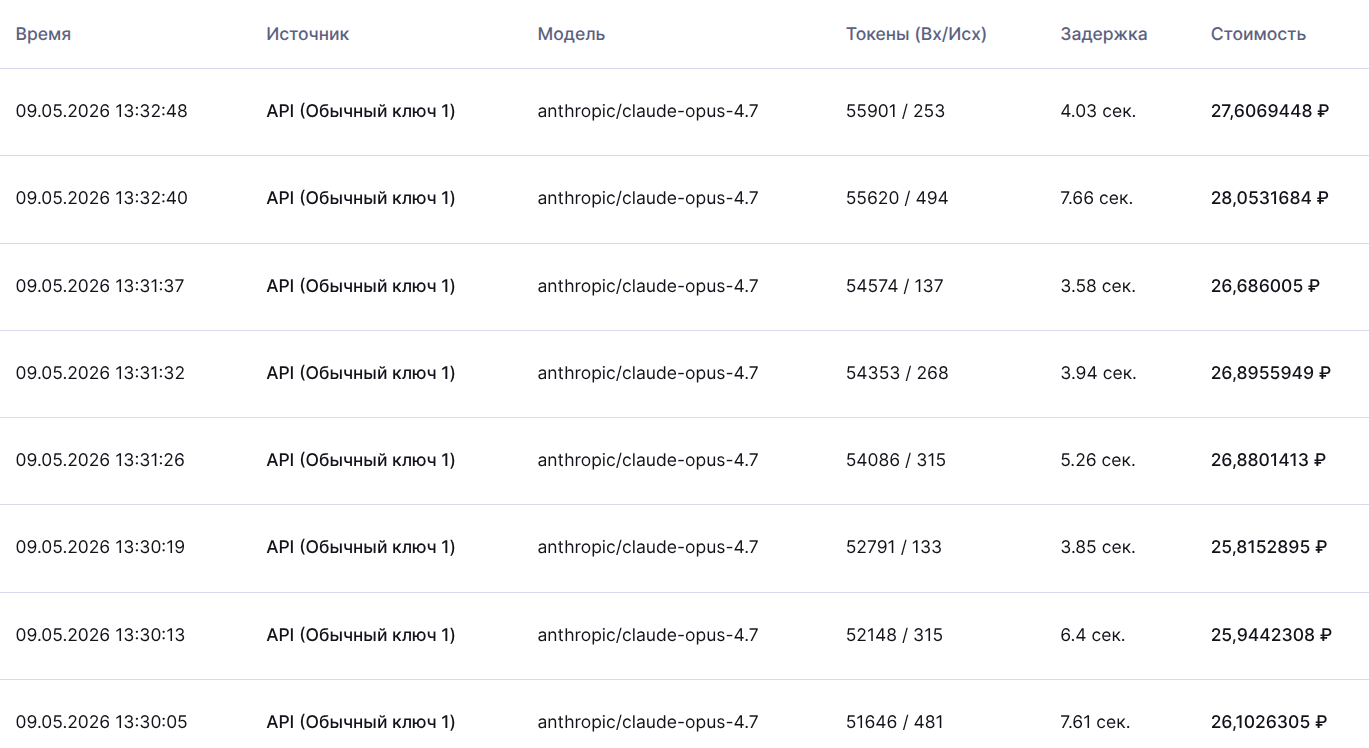This screenshot has height=748, width=1369.
Task: Select timestamp 09.05.2026 13:31:26
Action: click(x=100, y=460)
